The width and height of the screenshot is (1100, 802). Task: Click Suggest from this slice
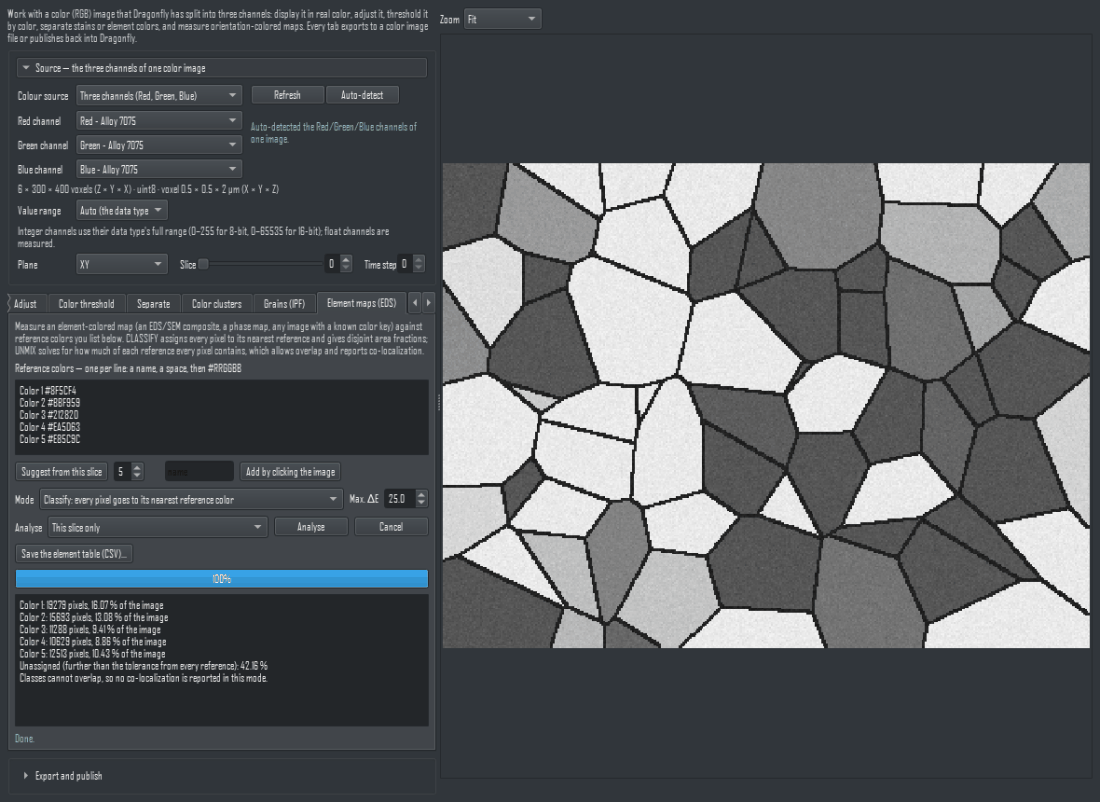(x=62, y=472)
